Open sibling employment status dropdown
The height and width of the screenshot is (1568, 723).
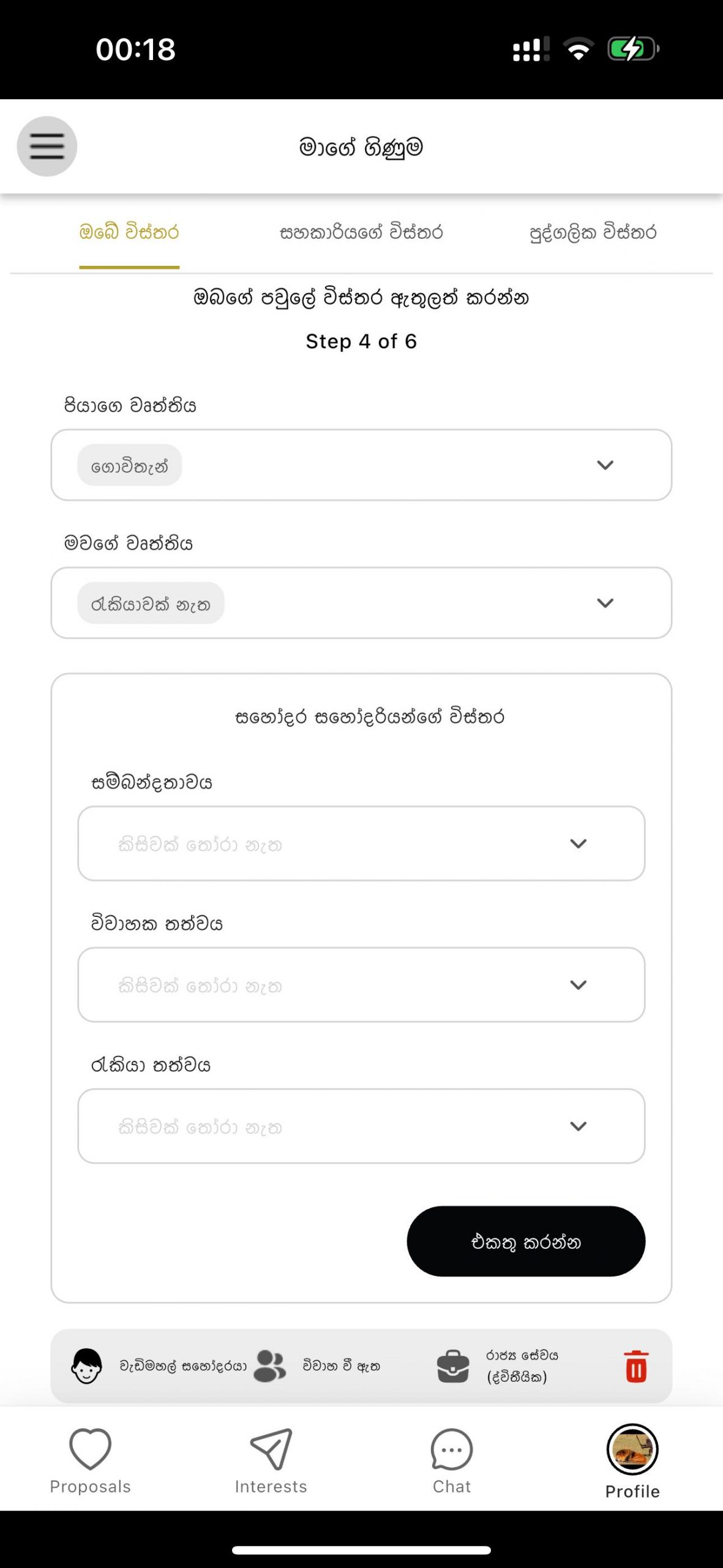[361, 1126]
